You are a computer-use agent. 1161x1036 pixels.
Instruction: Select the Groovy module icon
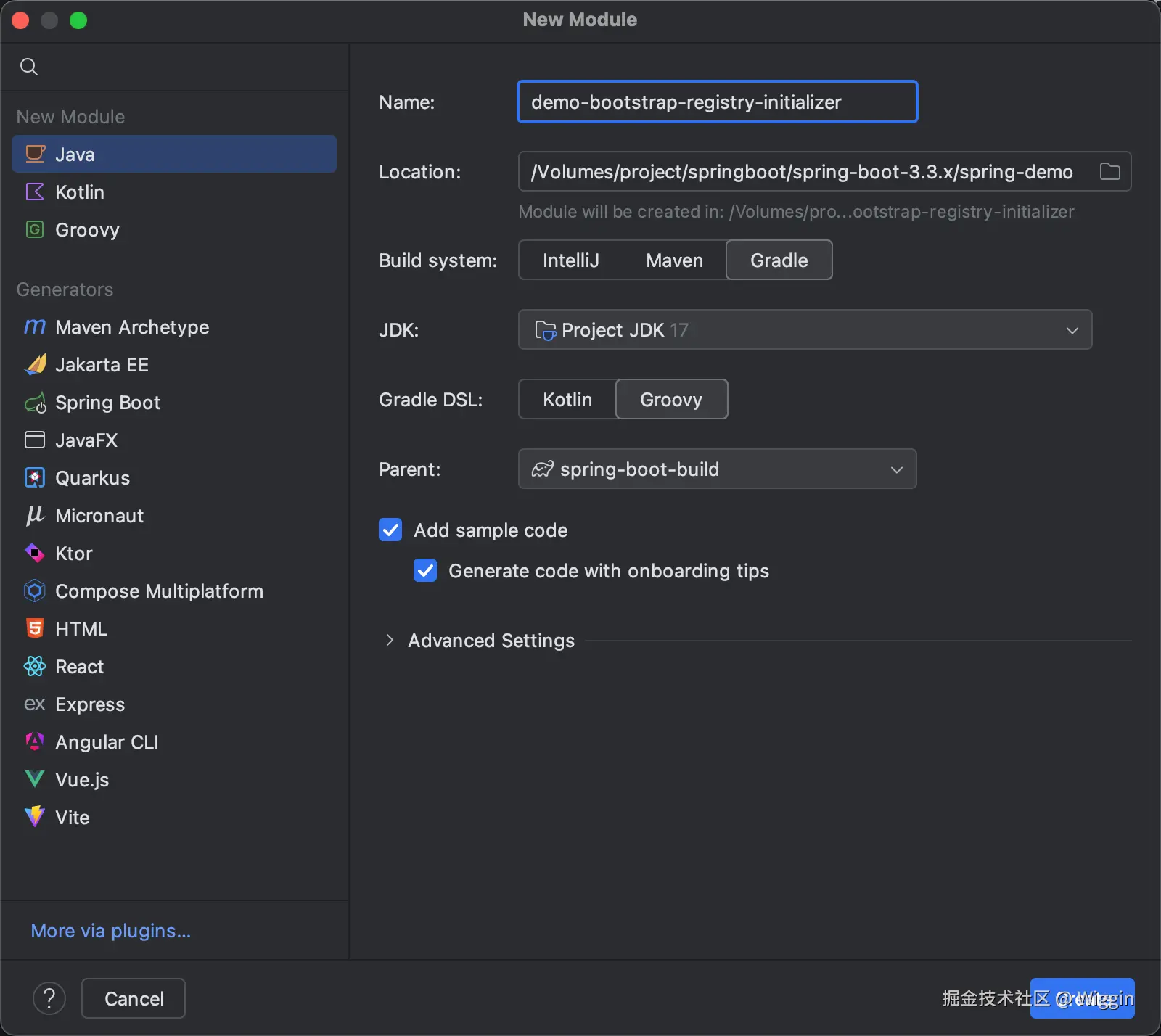point(35,230)
